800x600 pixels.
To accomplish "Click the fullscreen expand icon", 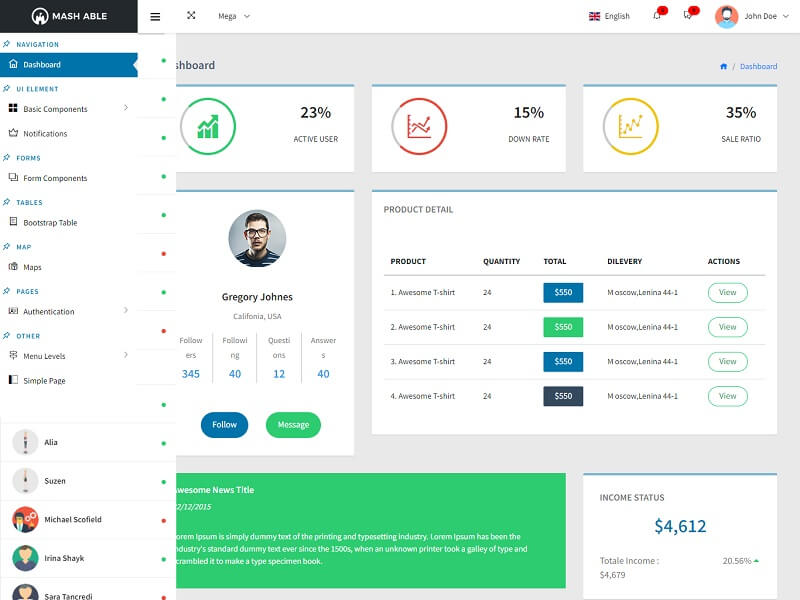I will [191, 16].
